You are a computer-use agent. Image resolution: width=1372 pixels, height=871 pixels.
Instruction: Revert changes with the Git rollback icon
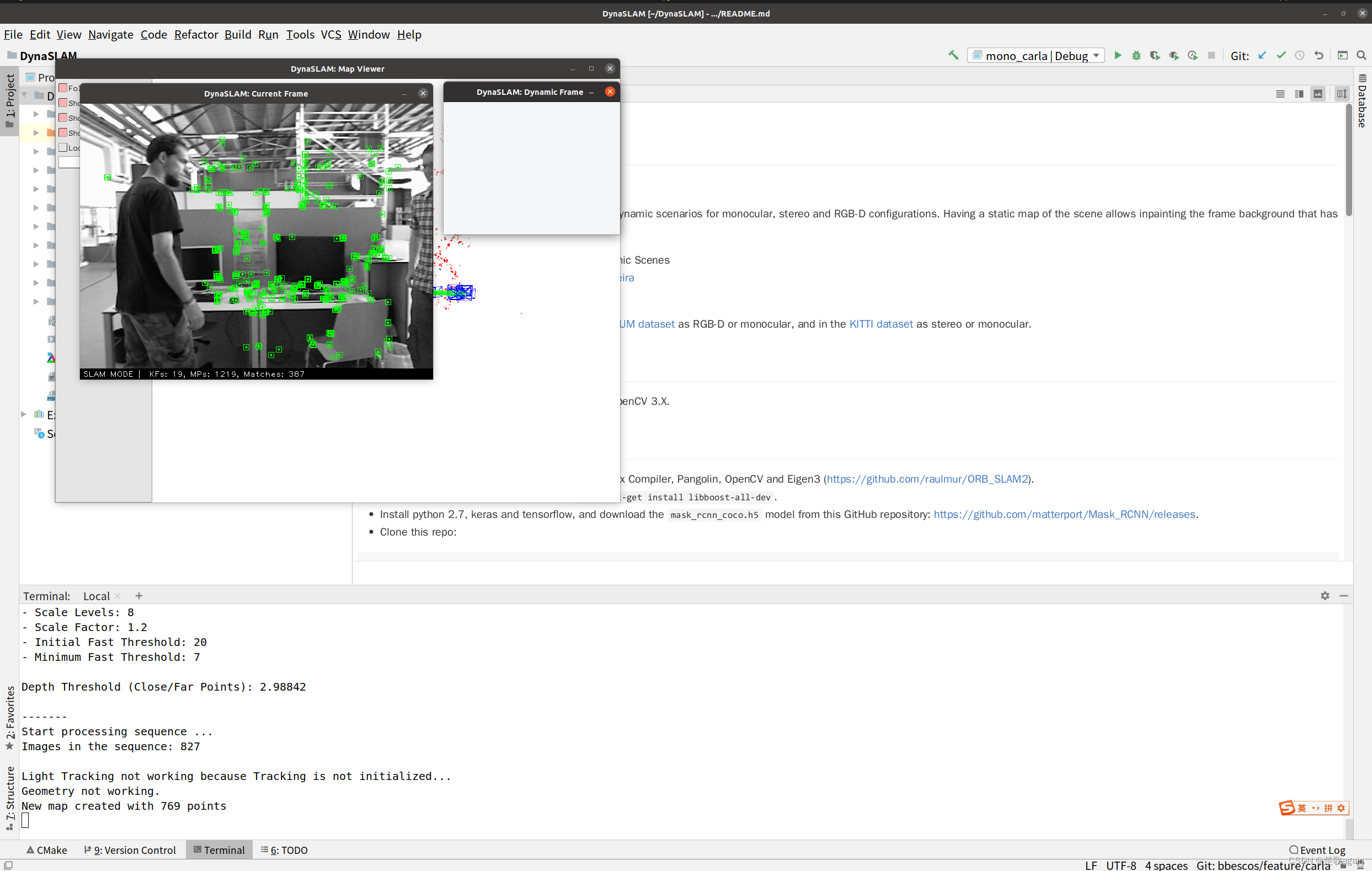(x=1318, y=55)
